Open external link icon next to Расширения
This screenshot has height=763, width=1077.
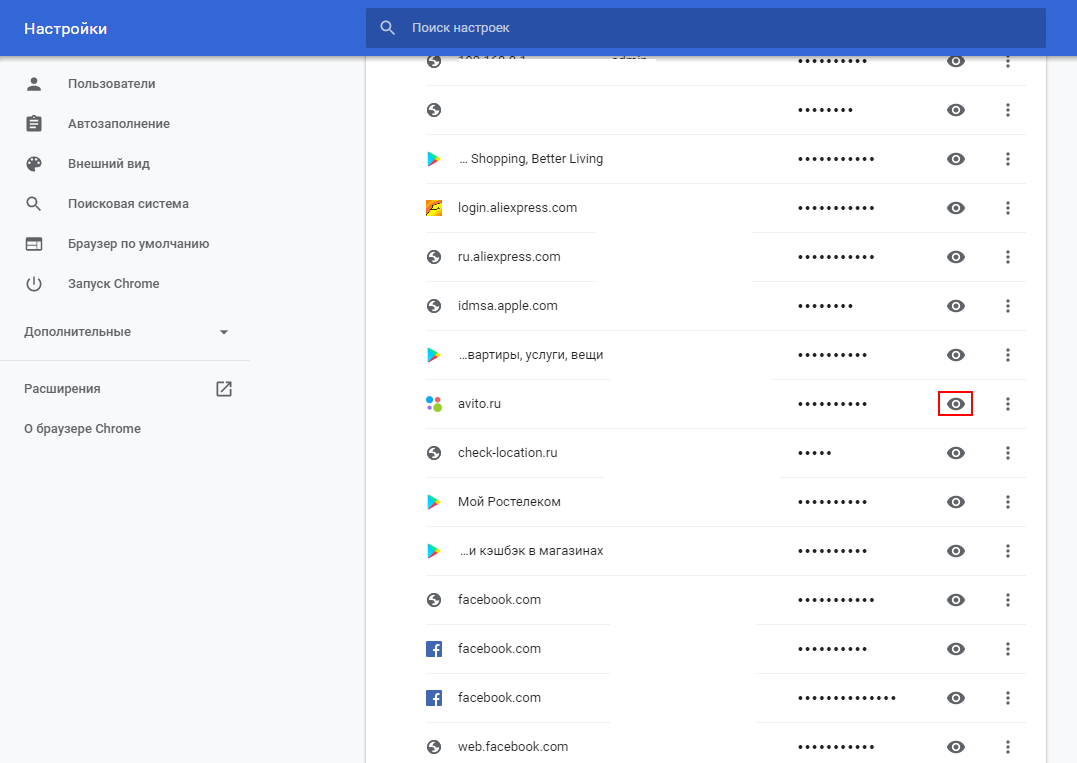(x=224, y=389)
